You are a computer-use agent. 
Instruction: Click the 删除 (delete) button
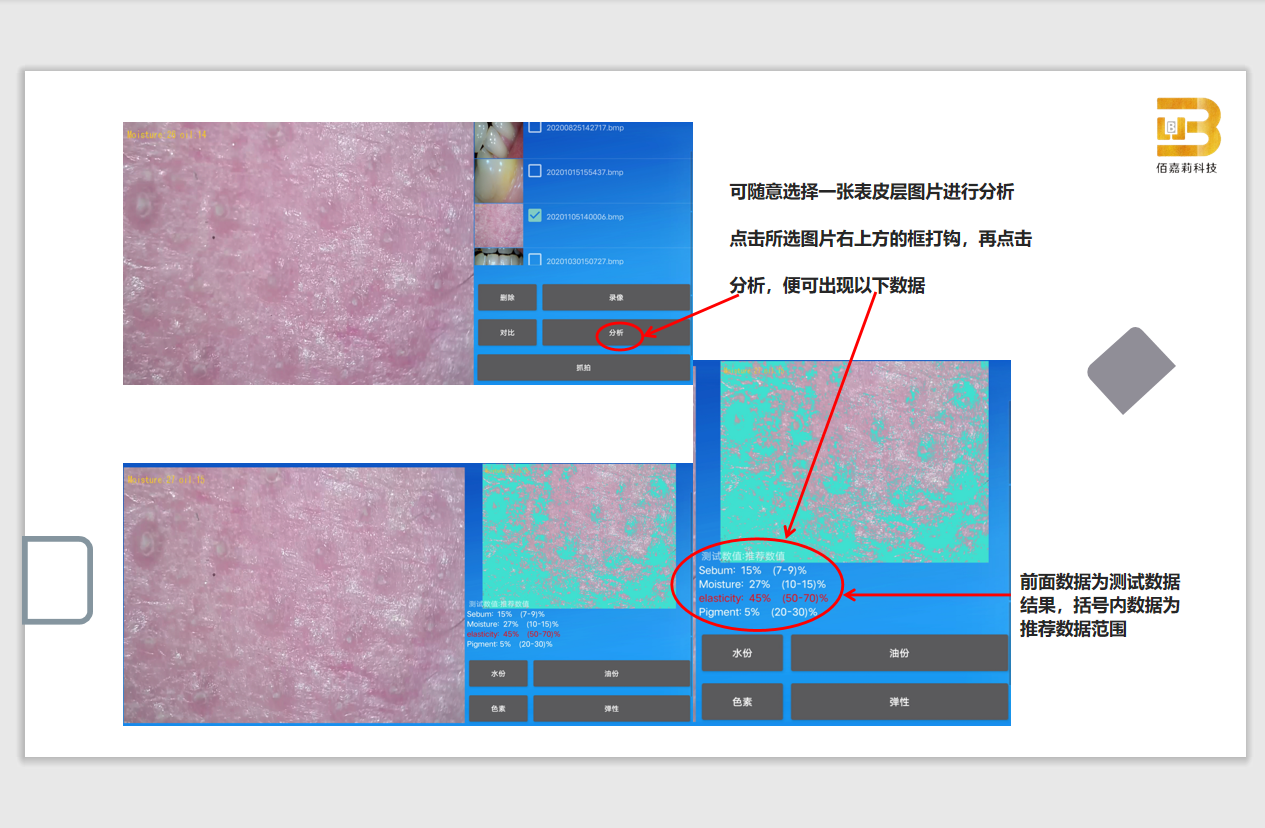coord(507,297)
